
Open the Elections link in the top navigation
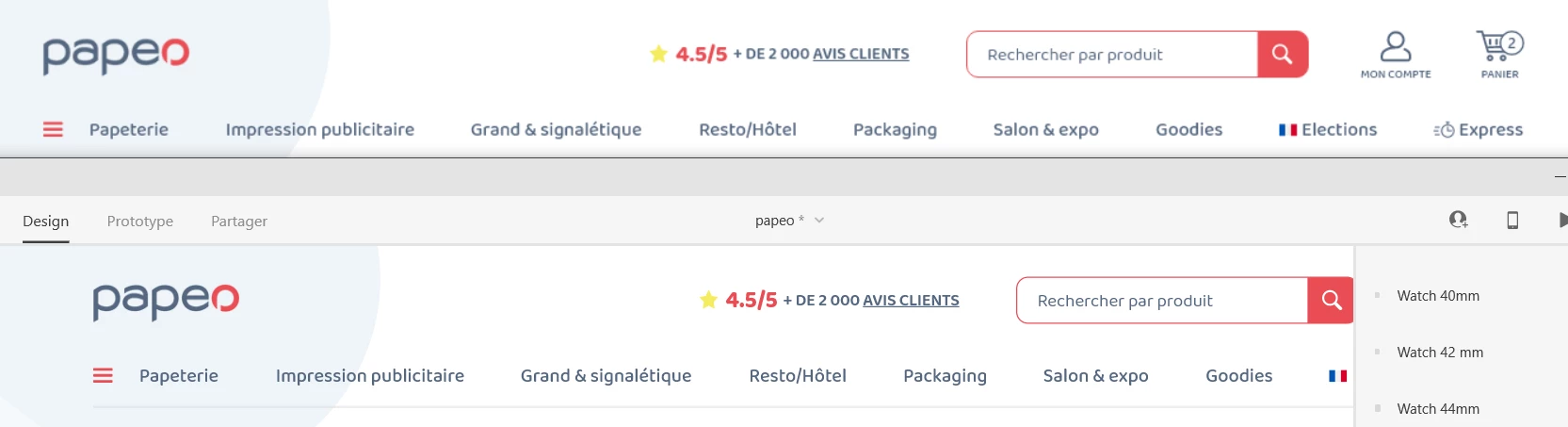tap(1339, 130)
